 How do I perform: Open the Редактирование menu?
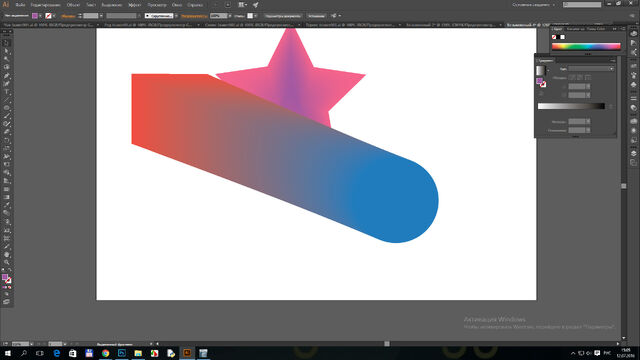[x=45, y=5]
